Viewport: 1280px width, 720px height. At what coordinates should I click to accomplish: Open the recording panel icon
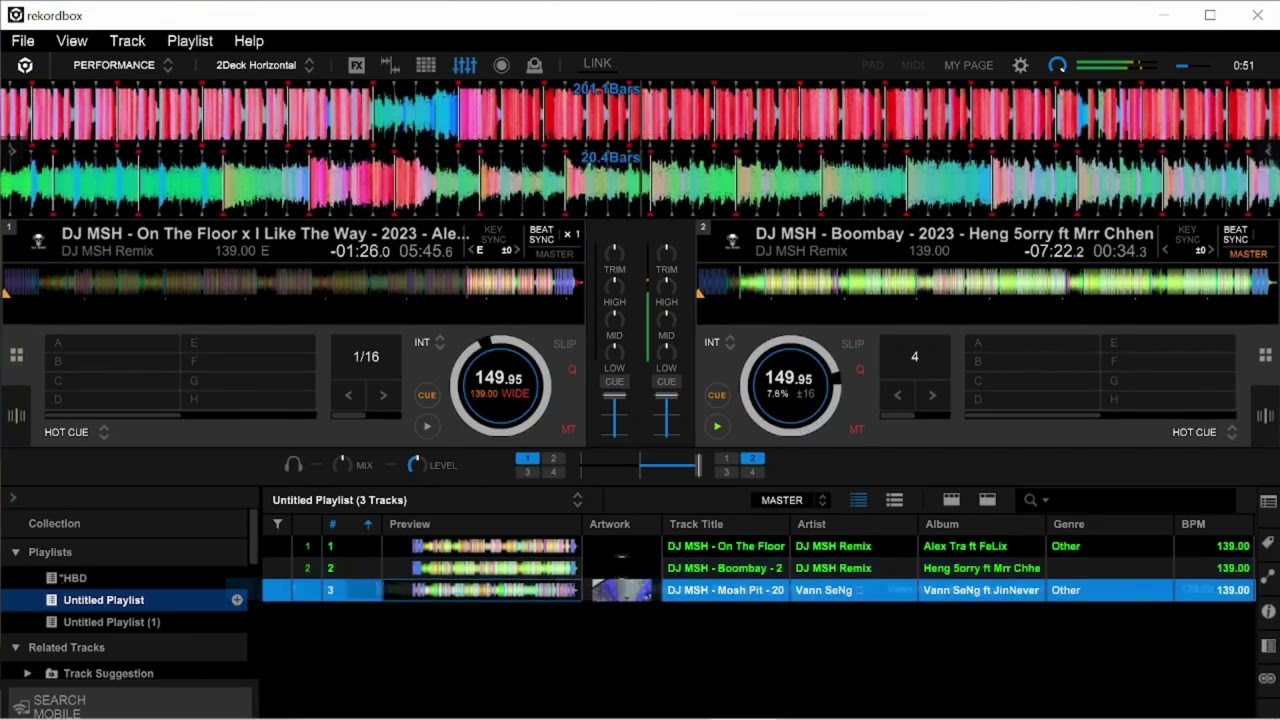[502, 65]
